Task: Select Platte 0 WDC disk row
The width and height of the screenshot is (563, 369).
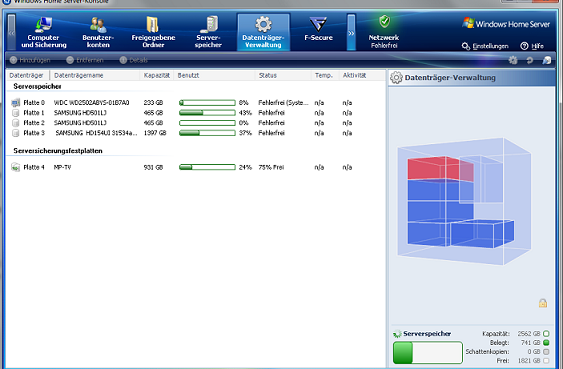Action: click(x=196, y=103)
